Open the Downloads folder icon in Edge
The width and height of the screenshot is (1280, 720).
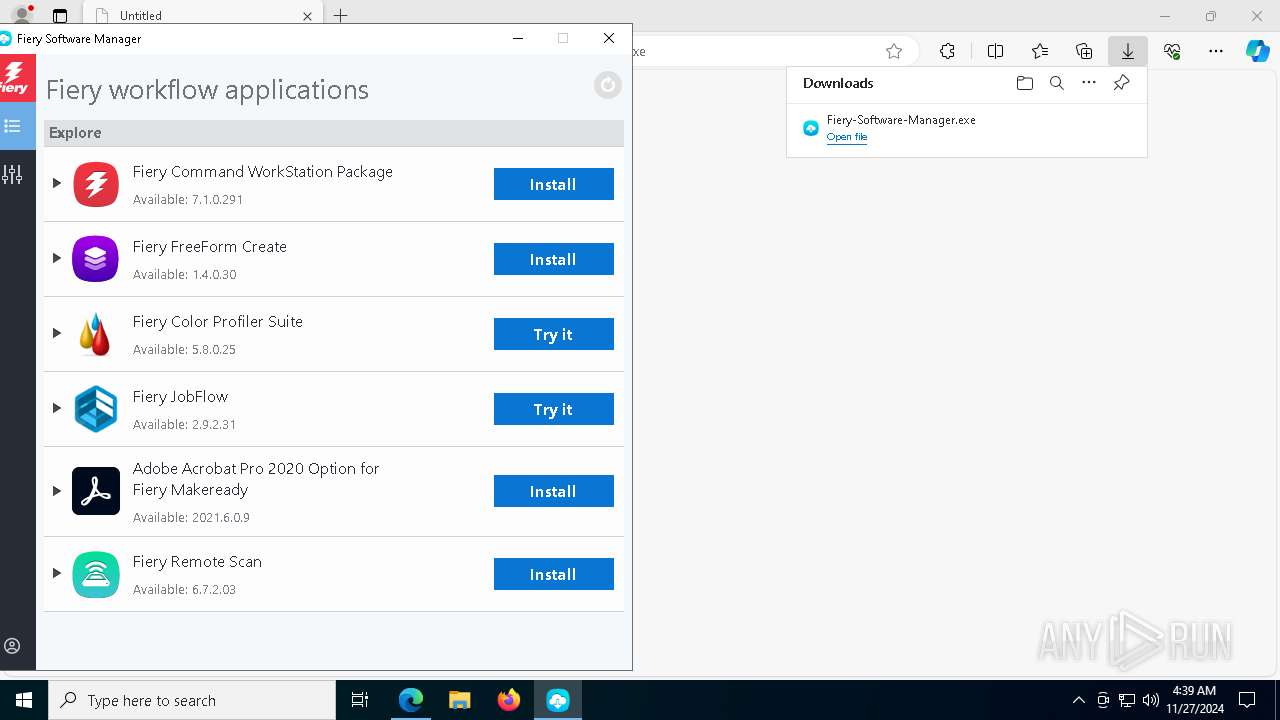click(1024, 83)
